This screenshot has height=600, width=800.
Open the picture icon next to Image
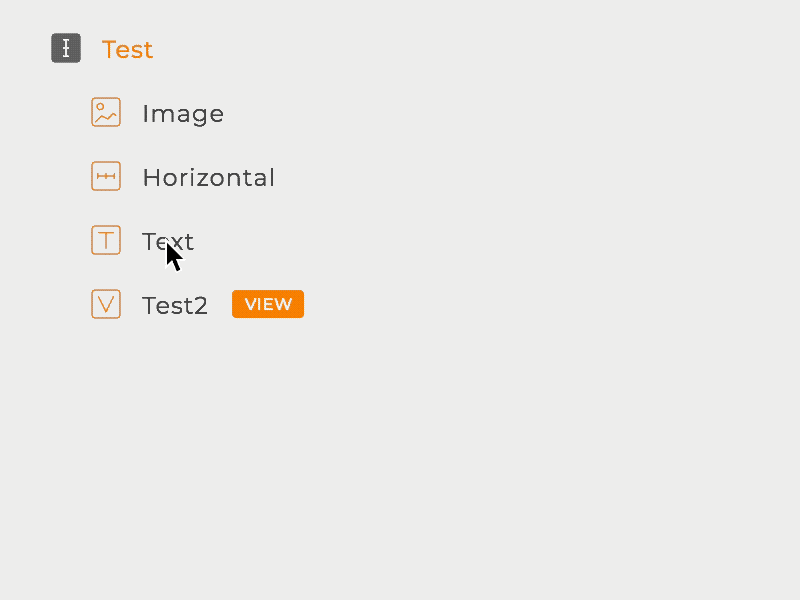point(105,111)
